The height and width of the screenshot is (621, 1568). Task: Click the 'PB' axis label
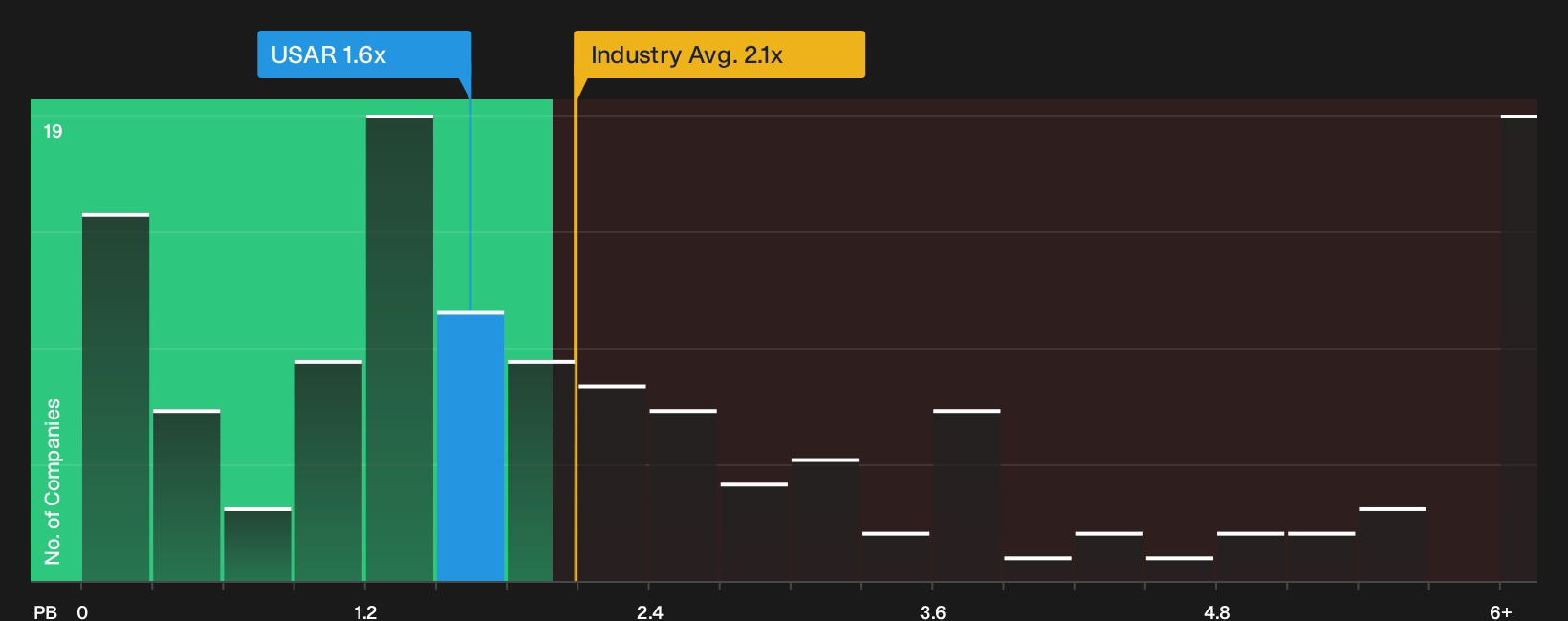[x=45, y=612]
